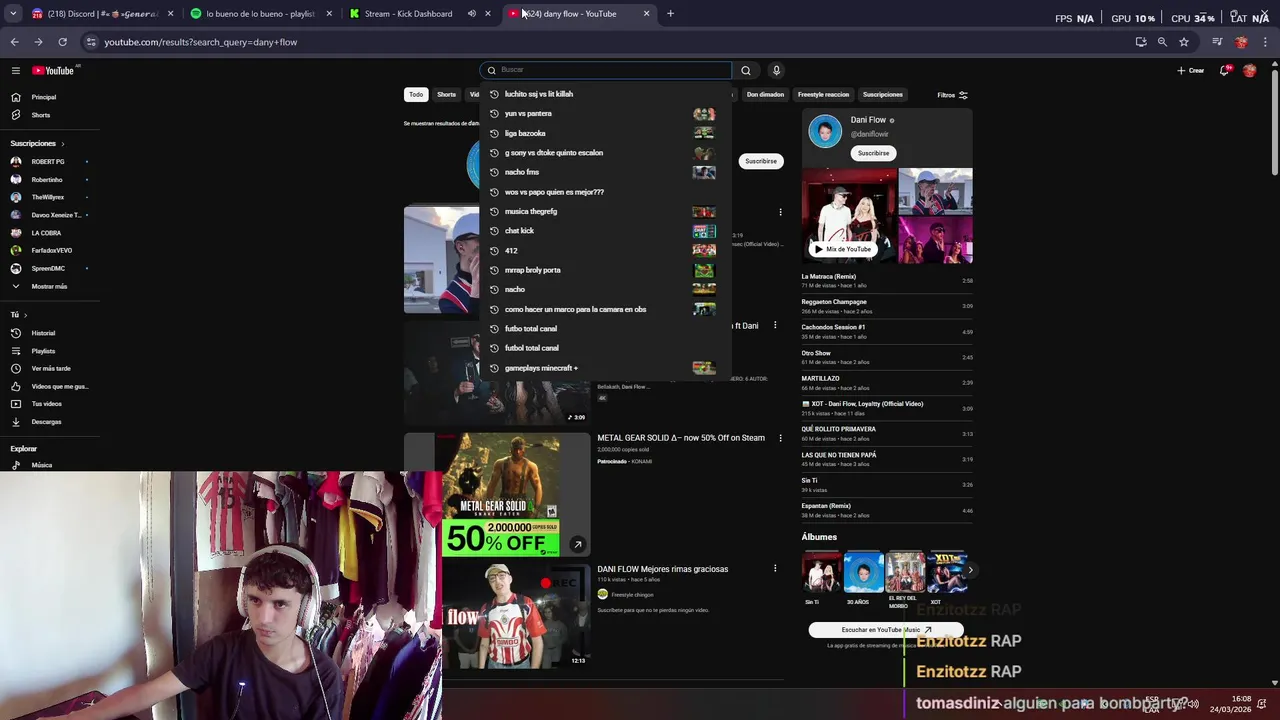Go to Principal in the sidebar
Image resolution: width=1280 pixels, height=720 pixels.
pyautogui.click(x=44, y=97)
